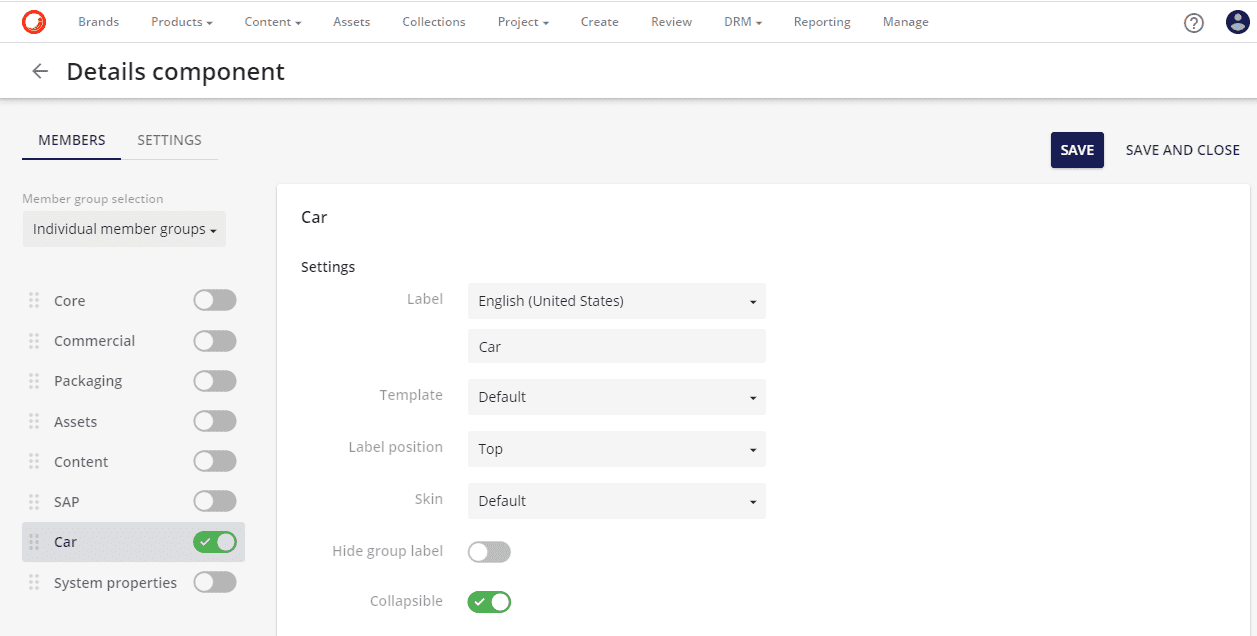Grab the drag handle for Content group
Screen dimensions: 1257x636
[34, 461]
